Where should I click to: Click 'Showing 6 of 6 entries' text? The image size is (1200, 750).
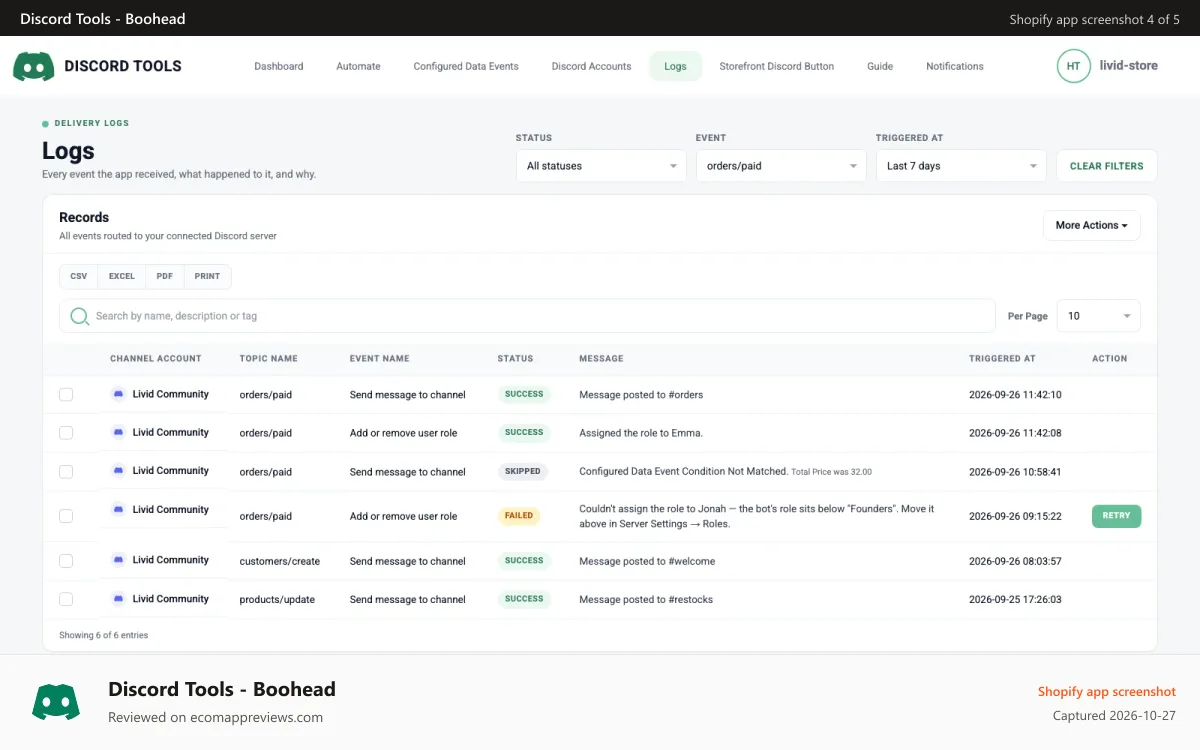[x=103, y=635]
